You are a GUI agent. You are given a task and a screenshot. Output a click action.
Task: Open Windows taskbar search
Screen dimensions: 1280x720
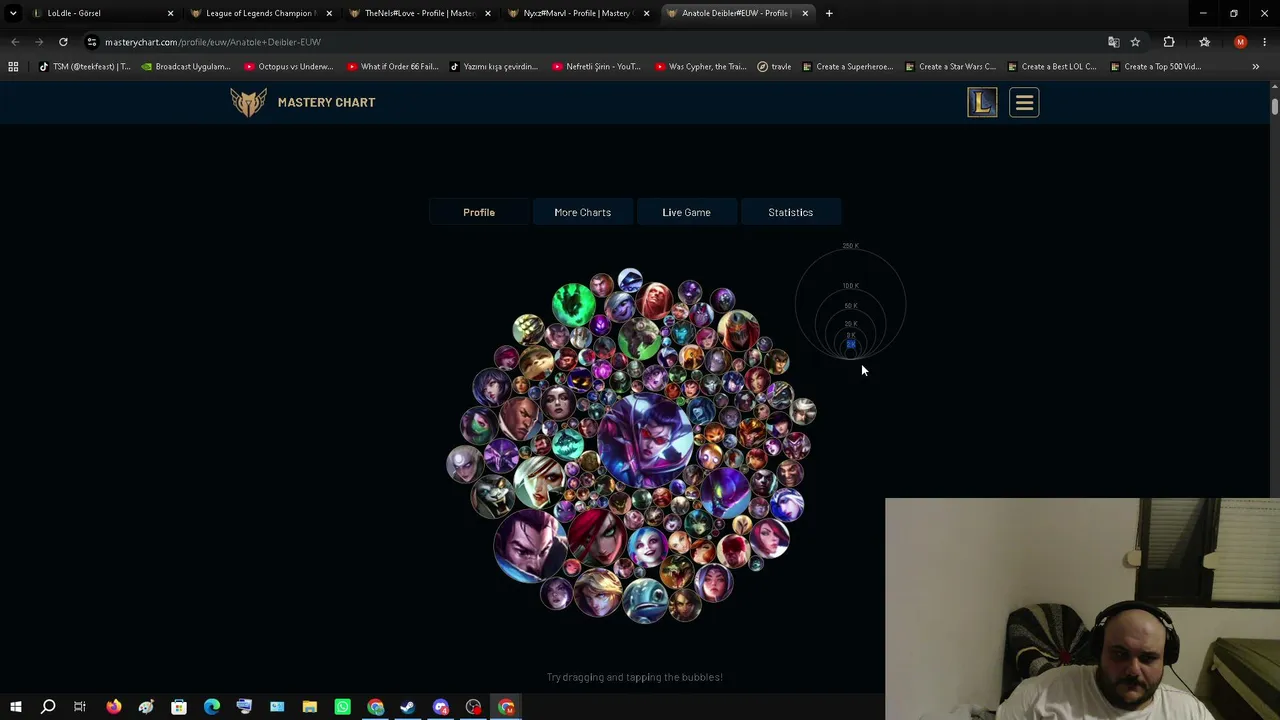tap(48, 707)
